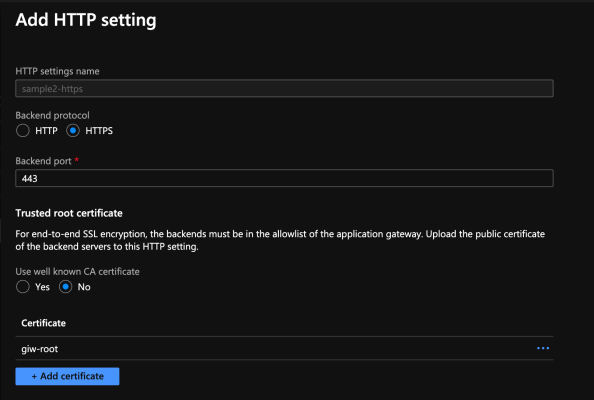Select the HTTPS backend protocol radio
This screenshot has width=594, height=400.
click(x=73, y=131)
